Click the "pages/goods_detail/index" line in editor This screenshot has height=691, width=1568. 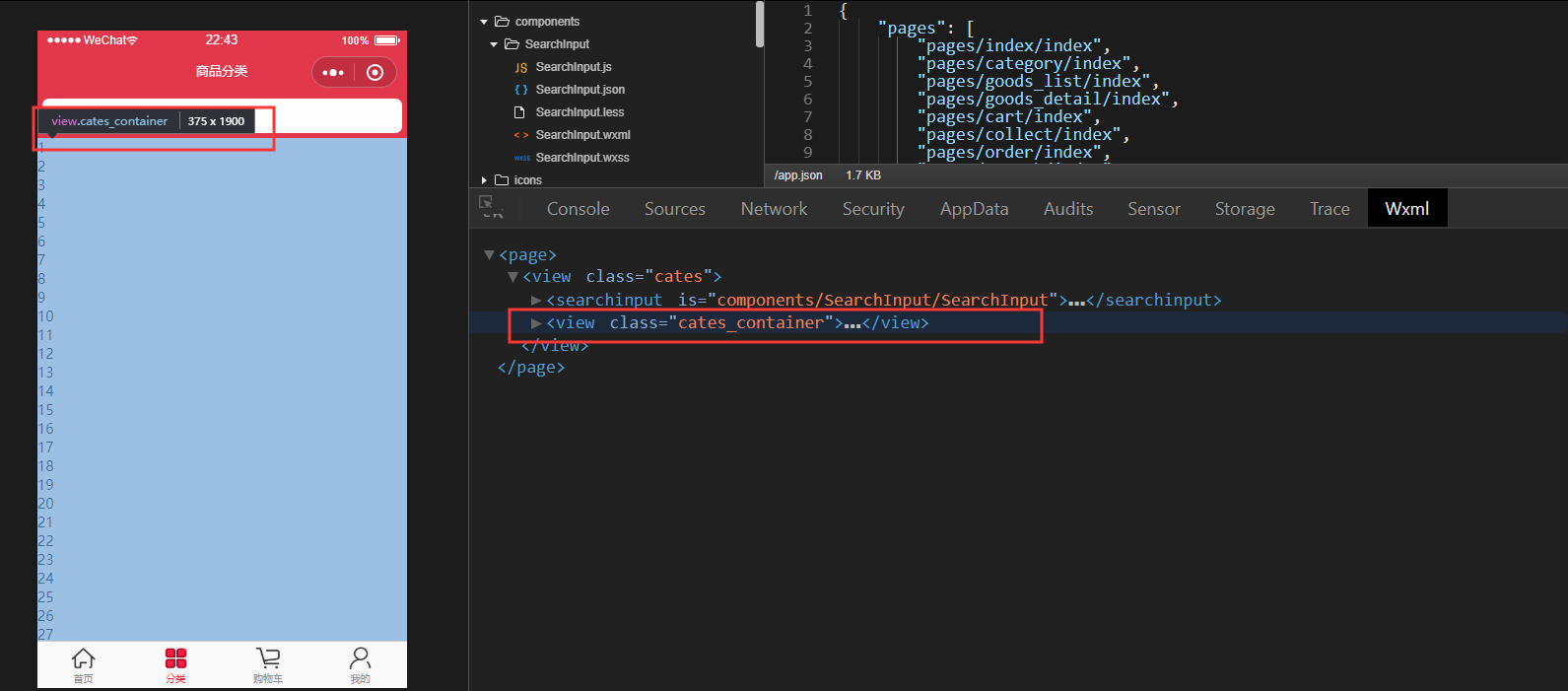1048,100
